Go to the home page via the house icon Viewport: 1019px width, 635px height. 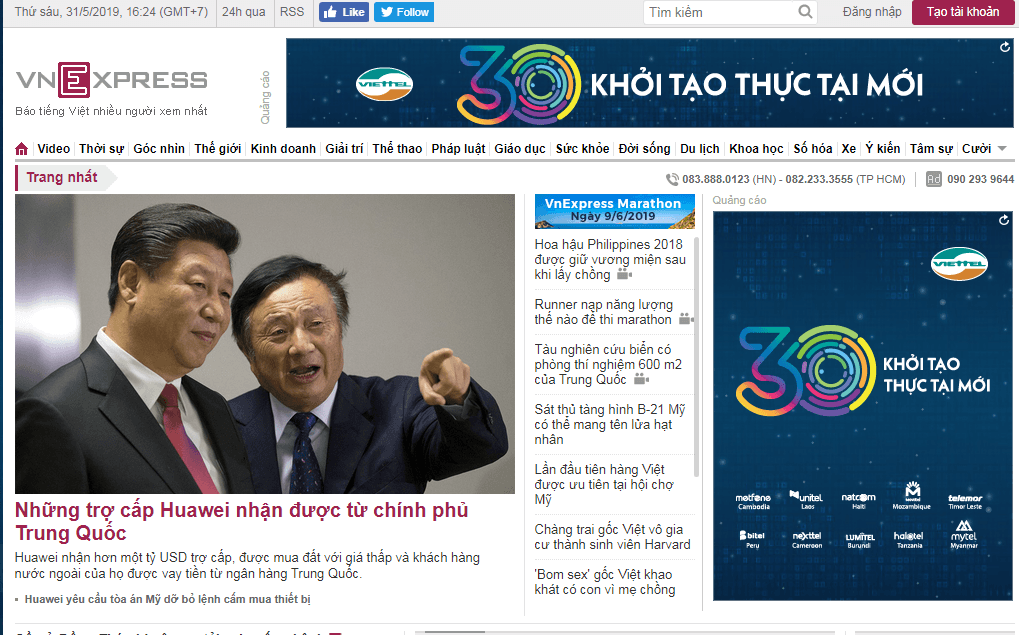(21, 149)
